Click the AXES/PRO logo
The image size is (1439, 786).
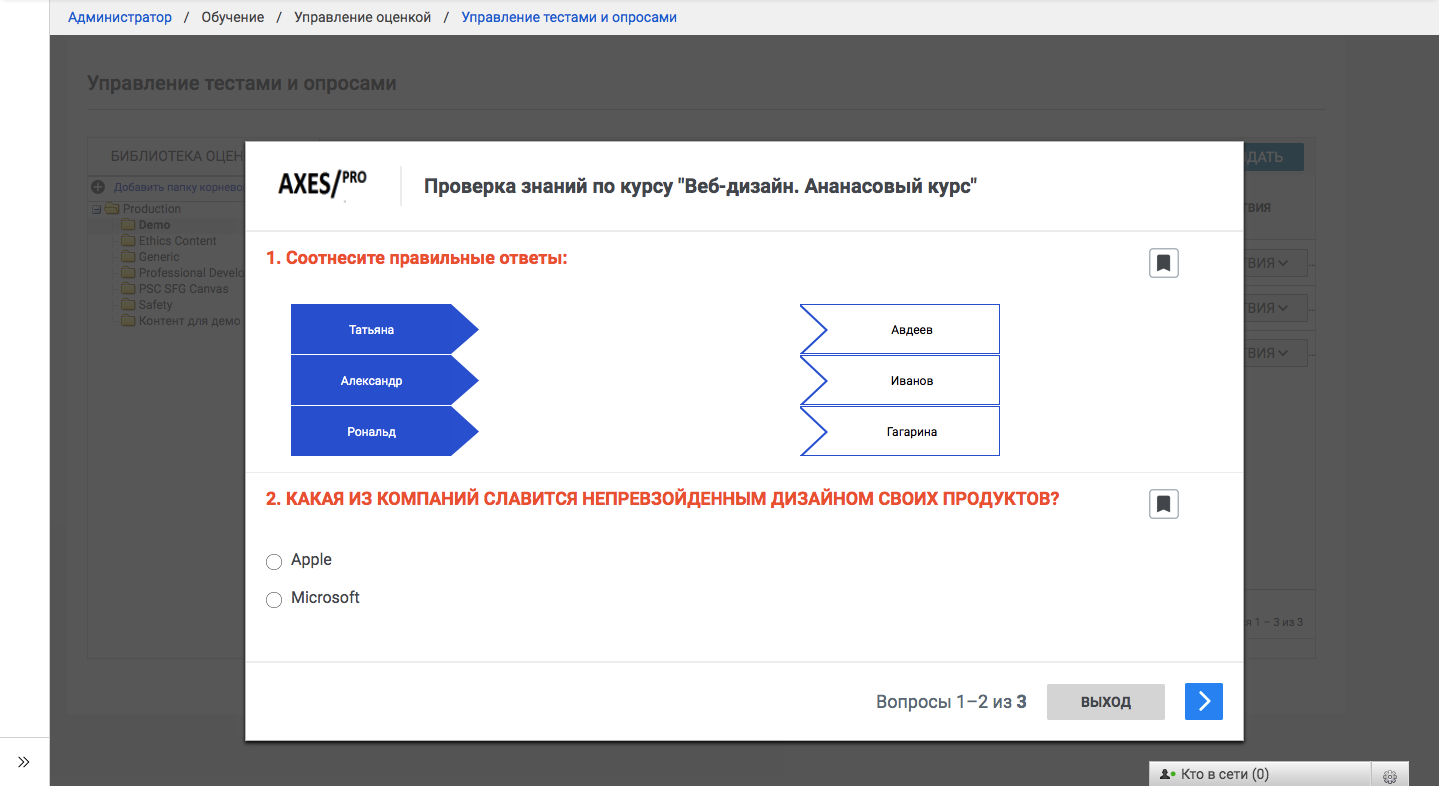322,184
